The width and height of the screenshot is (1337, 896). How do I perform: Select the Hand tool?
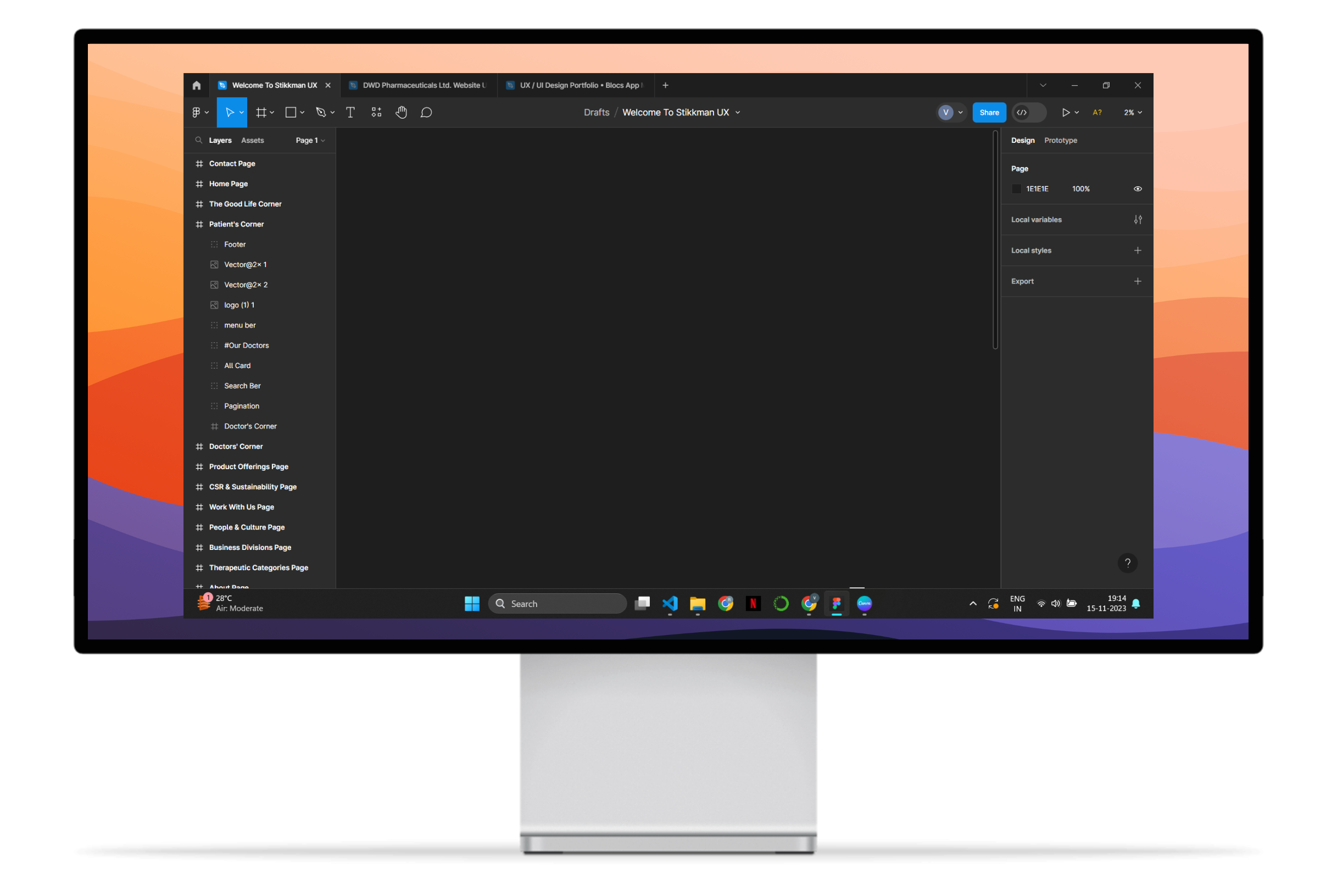(x=401, y=113)
